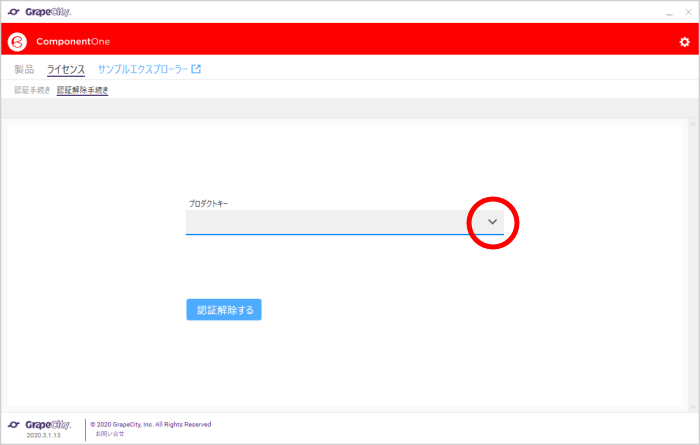Open the お問い合せ link in footer
Screen dimensions: 700x445
coord(110,434)
